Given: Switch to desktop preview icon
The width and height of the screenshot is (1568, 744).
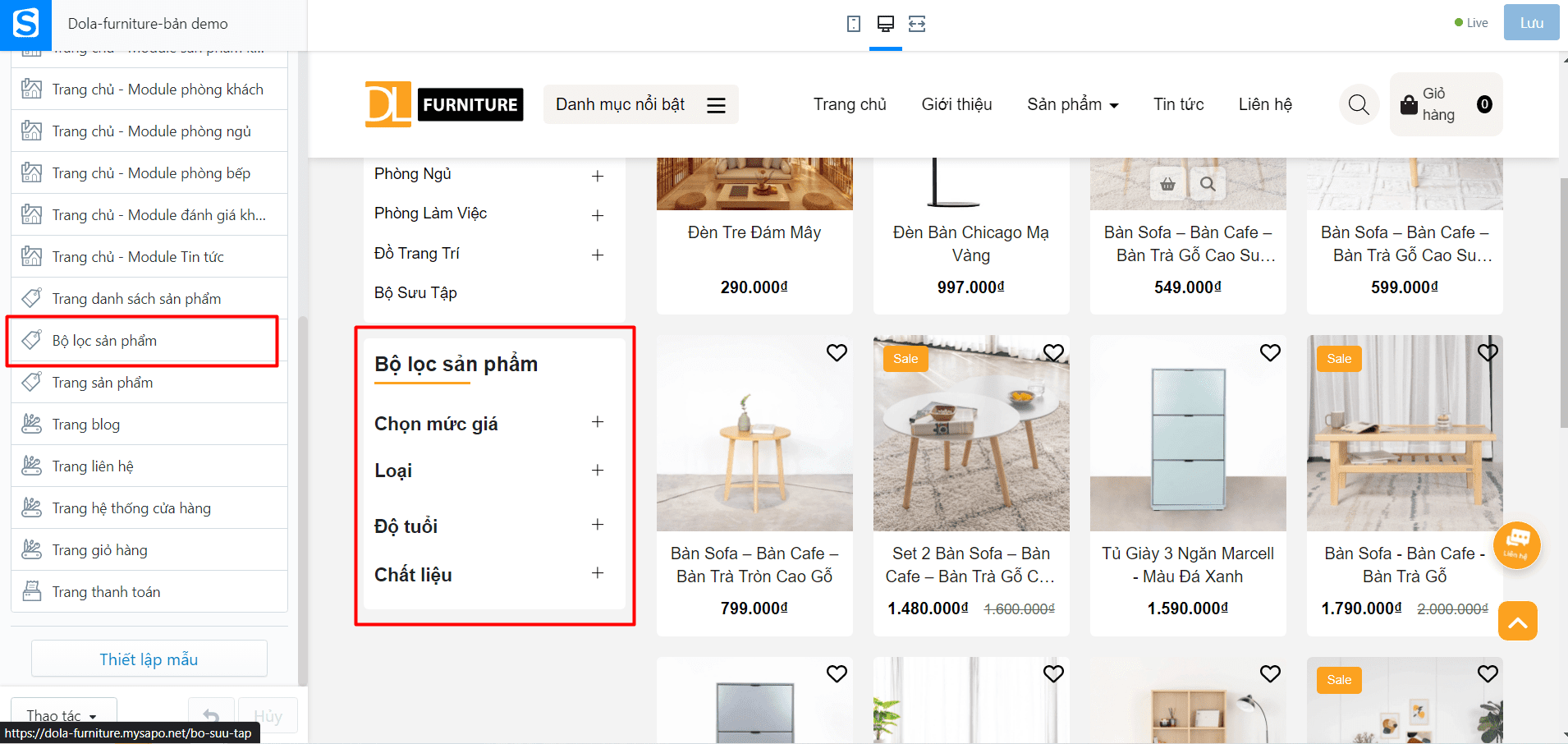Looking at the screenshot, I should [x=885, y=24].
